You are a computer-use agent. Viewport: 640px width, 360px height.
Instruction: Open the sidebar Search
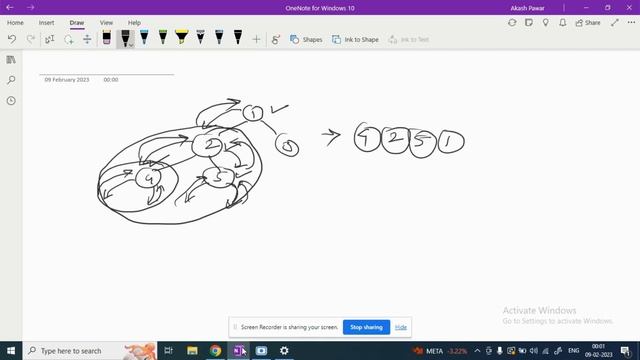[x=11, y=80]
